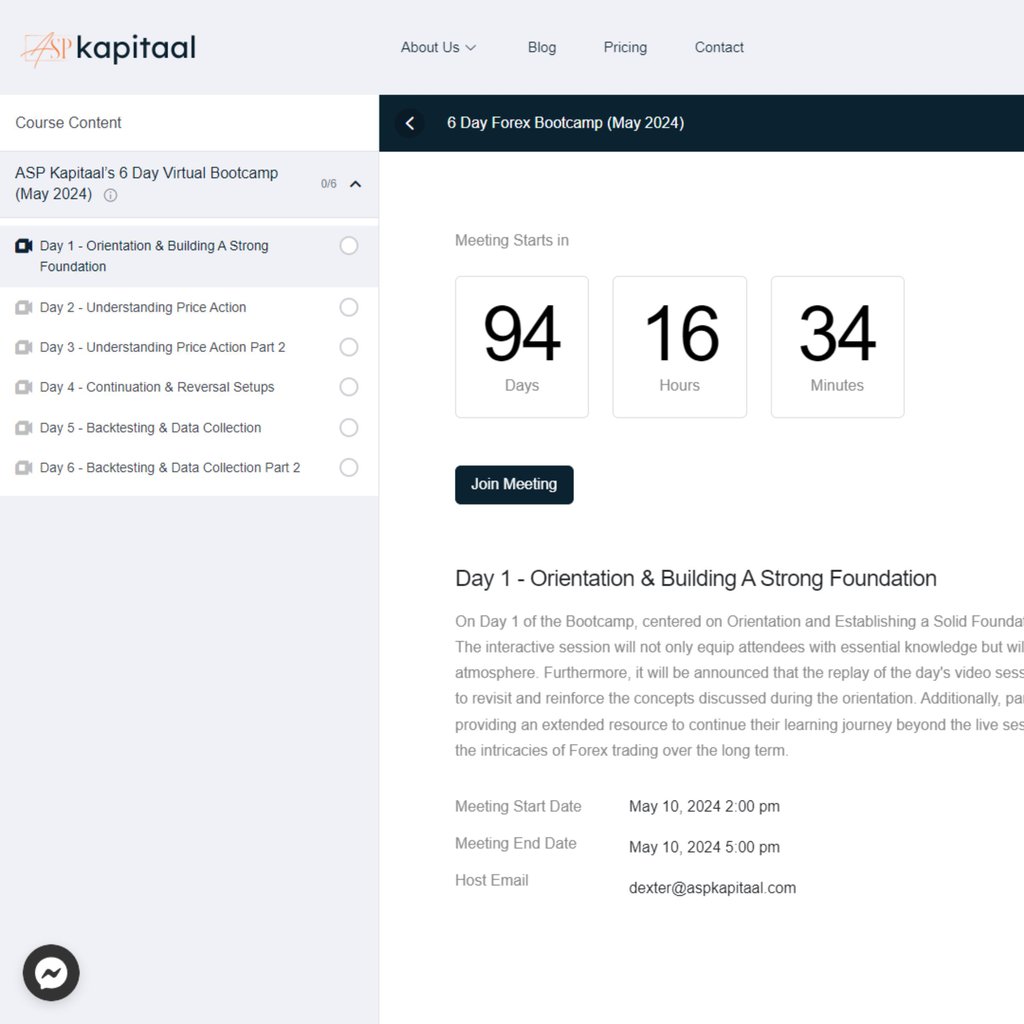The image size is (1024, 1024).
Task: Open the Messenger chat bubble
Action: pos(51,972)
